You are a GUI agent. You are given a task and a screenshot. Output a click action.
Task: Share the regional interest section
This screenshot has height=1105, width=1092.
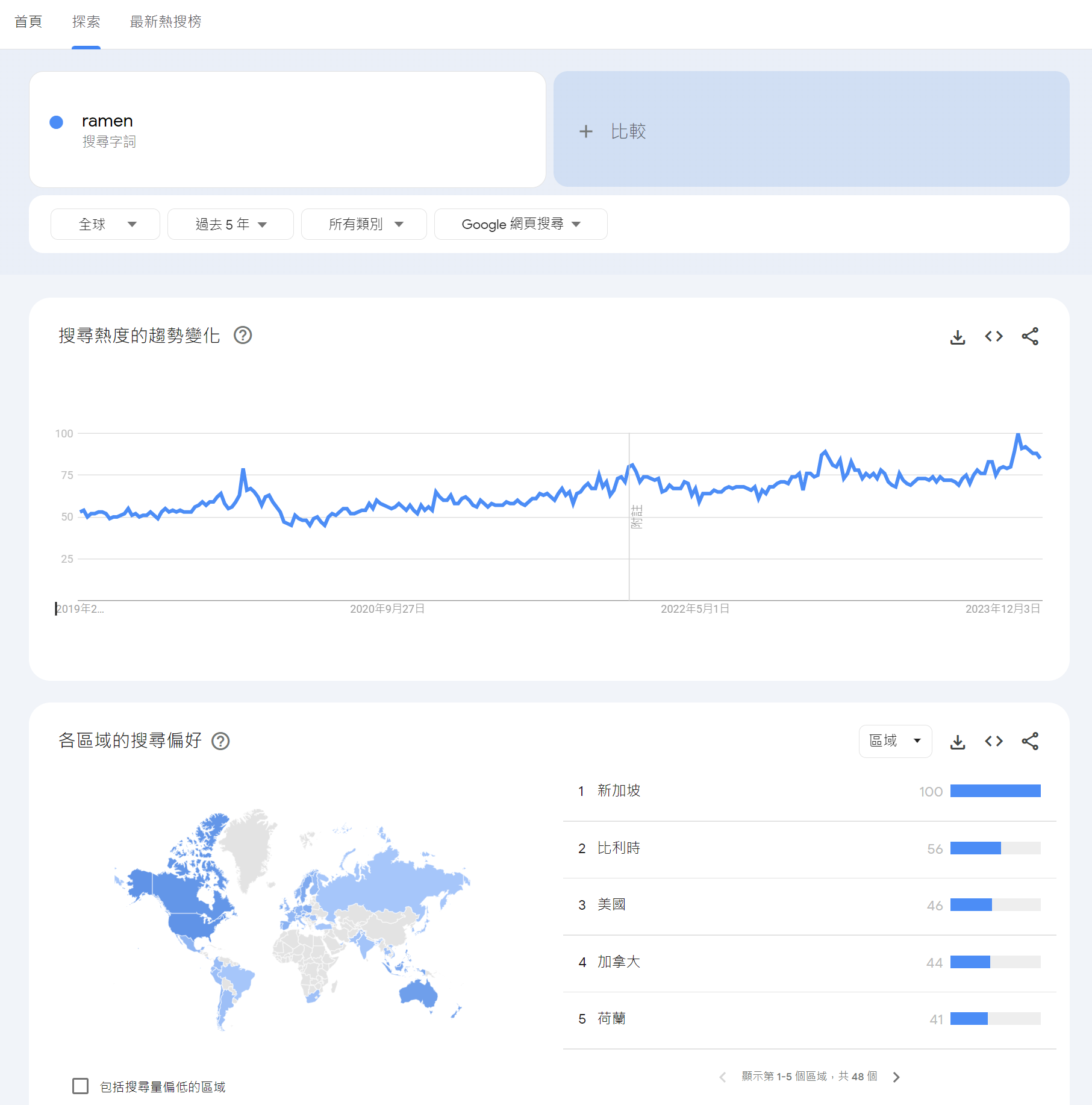tap(1029, 742)
